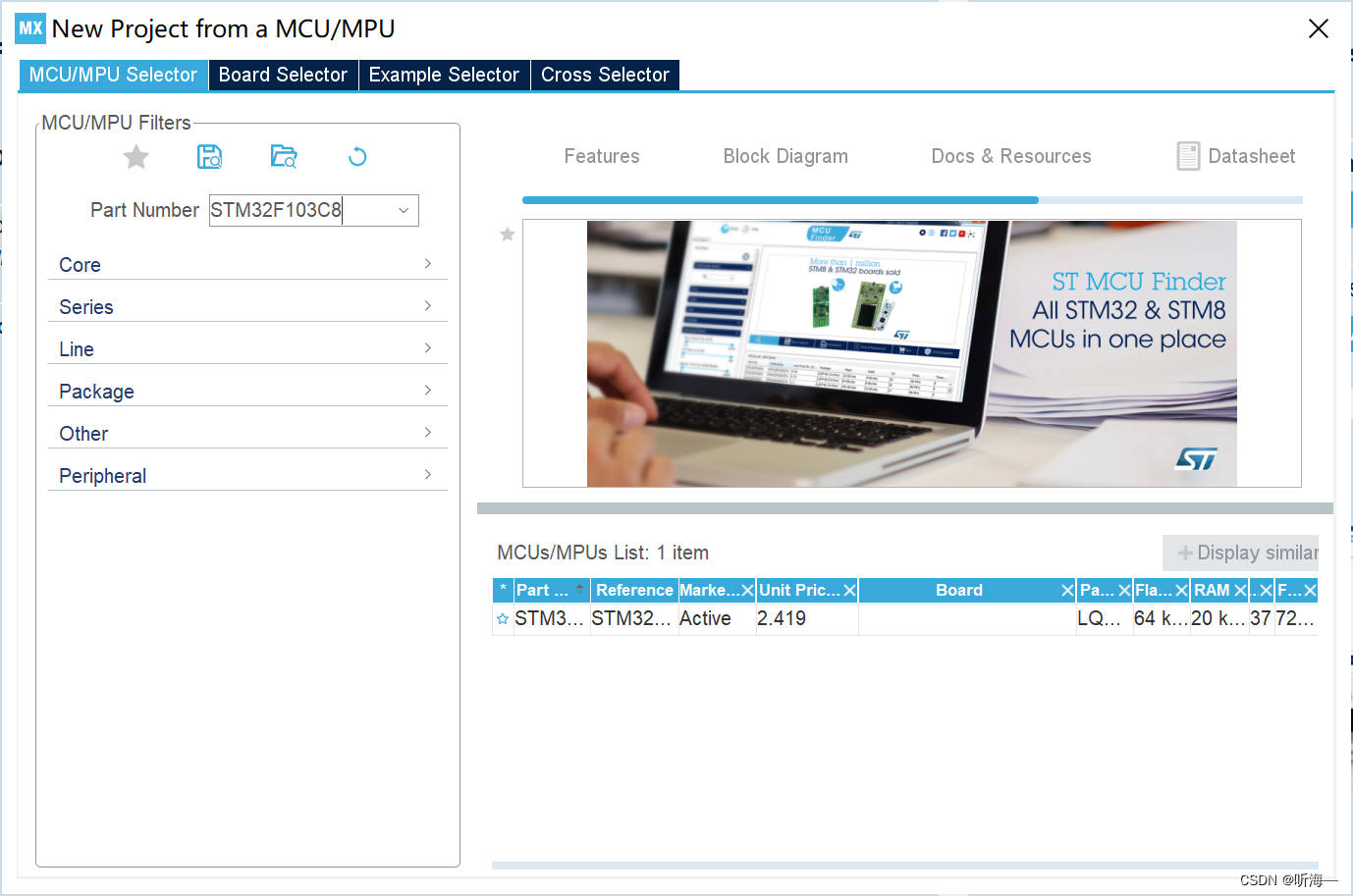Click the MX logo in the title bar
The width and height of the screenshot is (1353, 896).
pos(30,28)
